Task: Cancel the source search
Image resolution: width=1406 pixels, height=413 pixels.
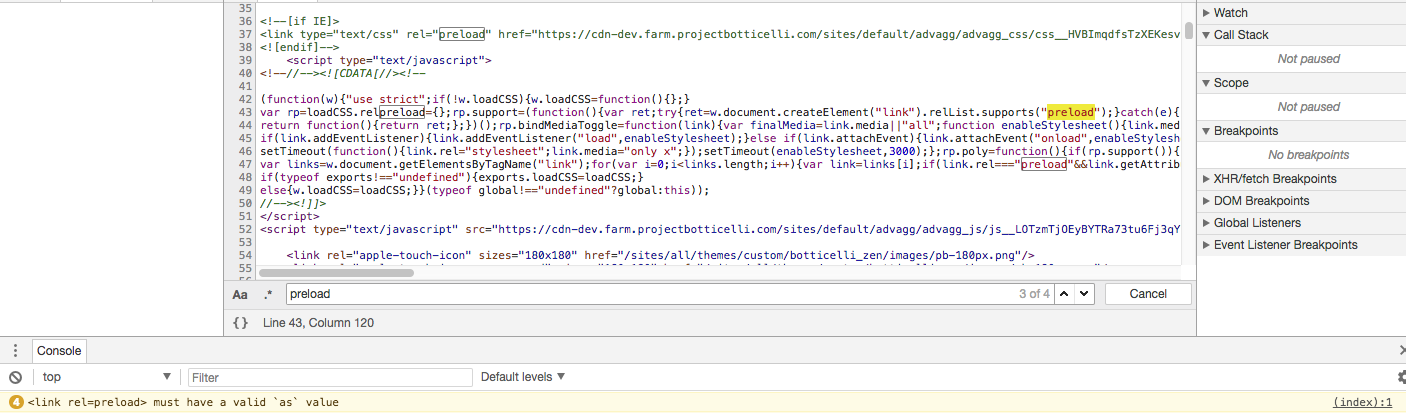Action: (1148, 294)
